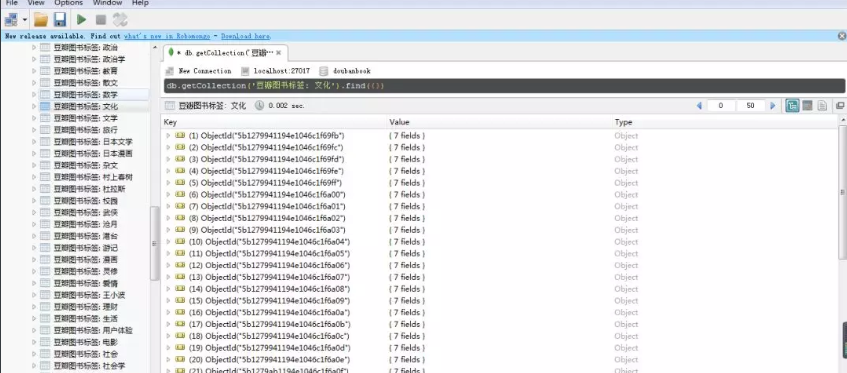Expand the 豆瓣图书标签: 村上春树 collection node
Image resolution: width=847 pixels, height=373 pixels.
34,177
